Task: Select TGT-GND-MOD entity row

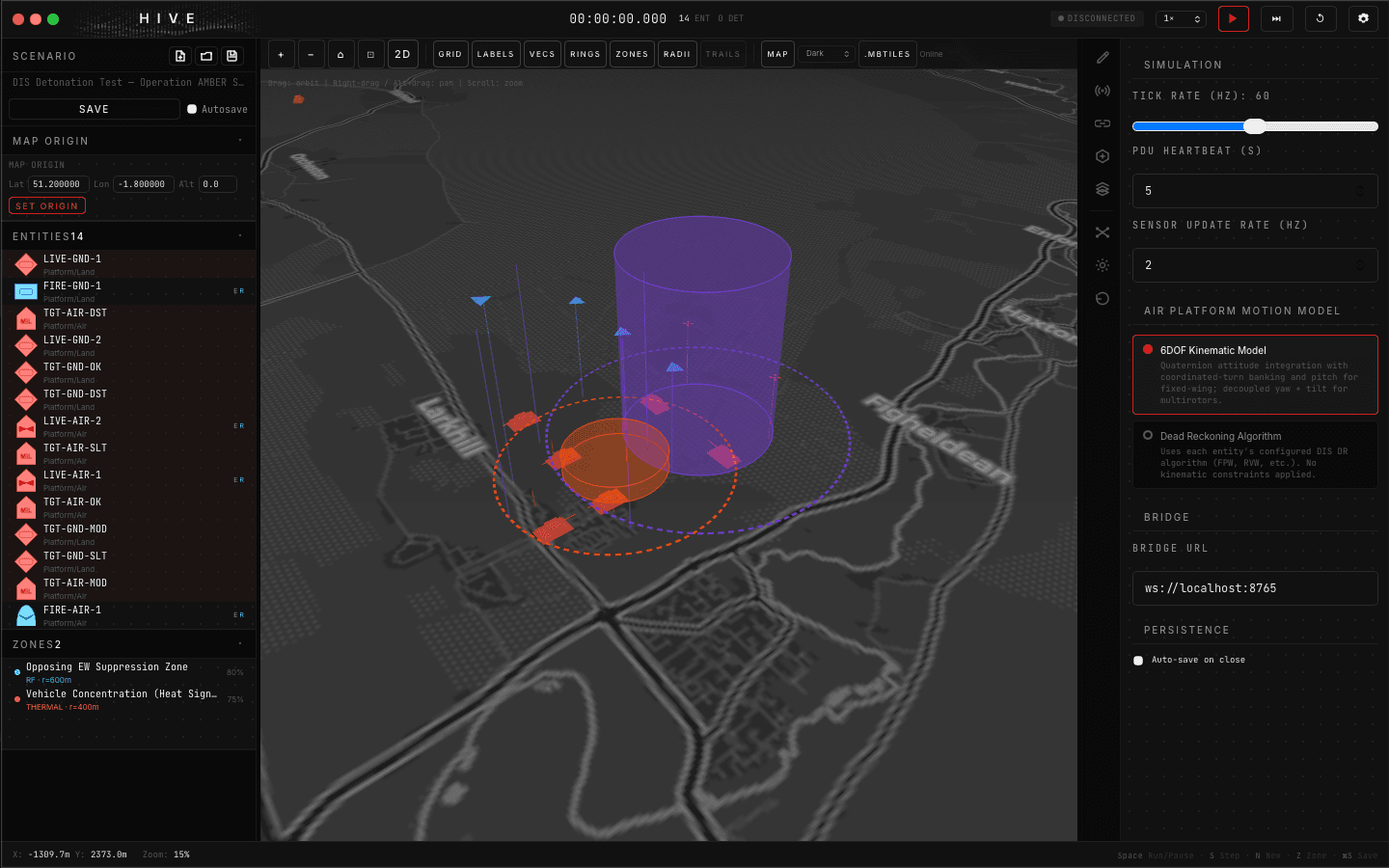Action: tap(128, 534)
